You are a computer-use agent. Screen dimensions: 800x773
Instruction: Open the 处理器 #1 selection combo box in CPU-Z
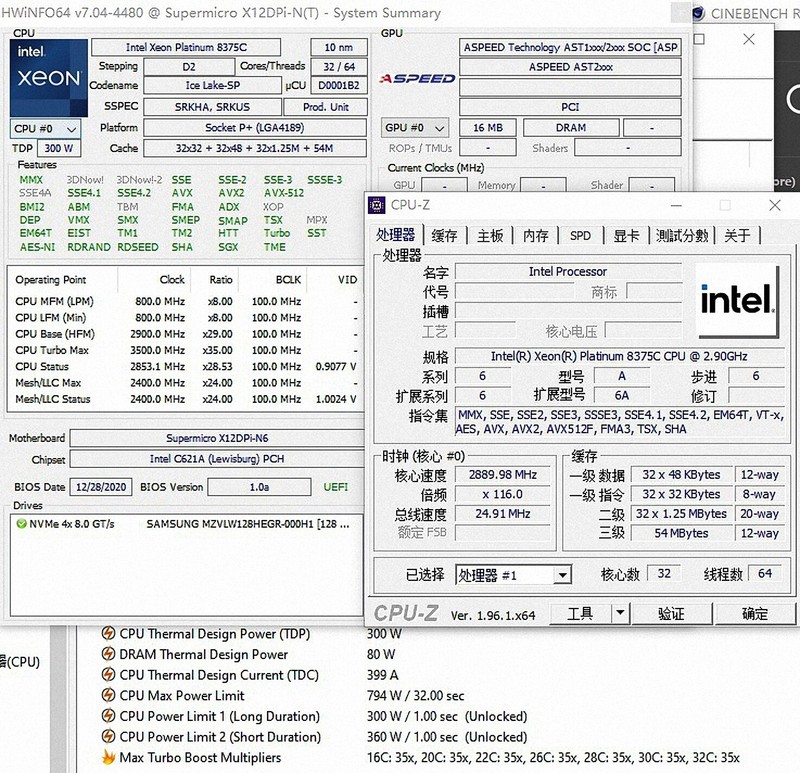(x=513, y=576)
